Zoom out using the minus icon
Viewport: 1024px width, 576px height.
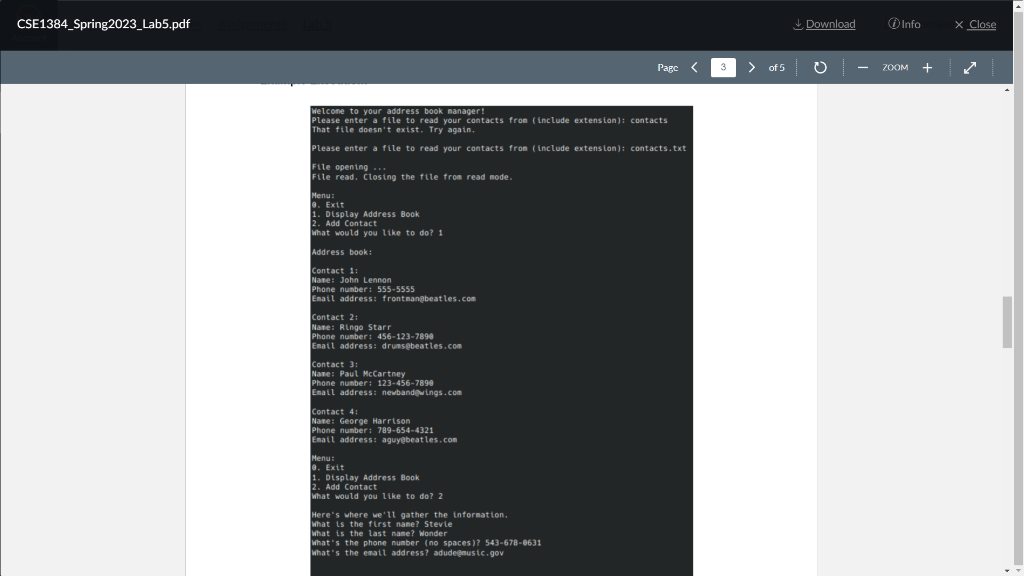[x=862, y=67]
